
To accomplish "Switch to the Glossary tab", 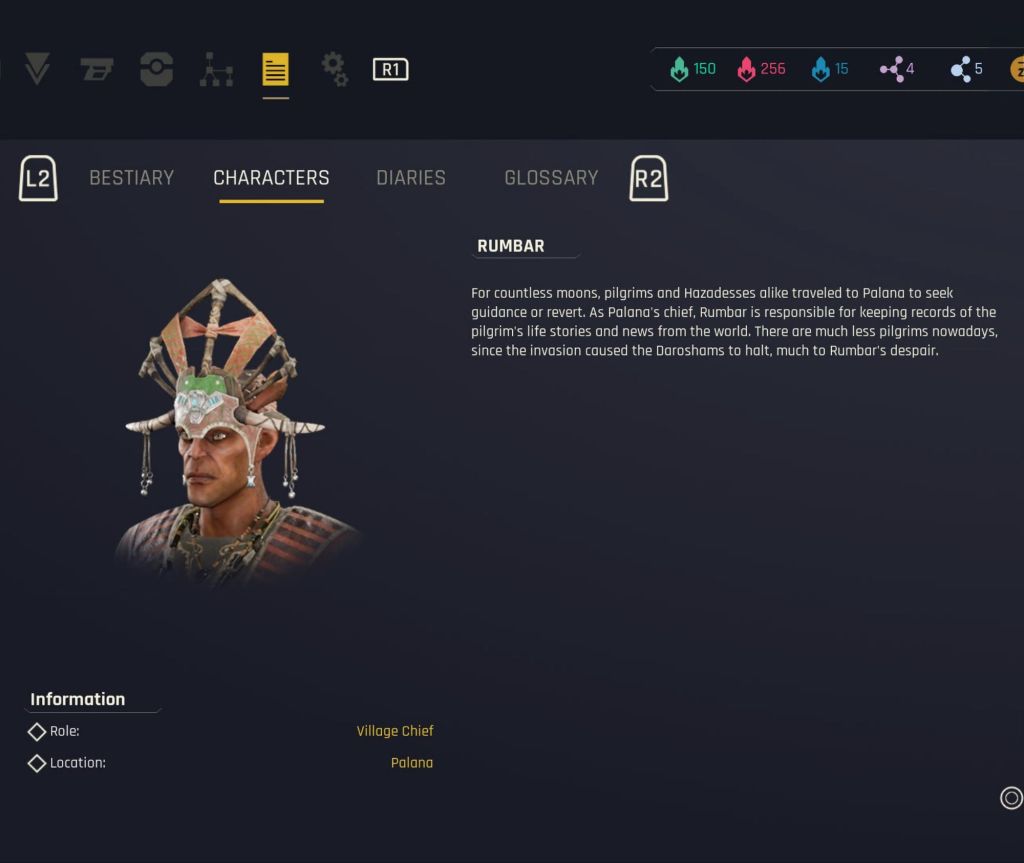I will pyautogui.click(x=551, y=178).
